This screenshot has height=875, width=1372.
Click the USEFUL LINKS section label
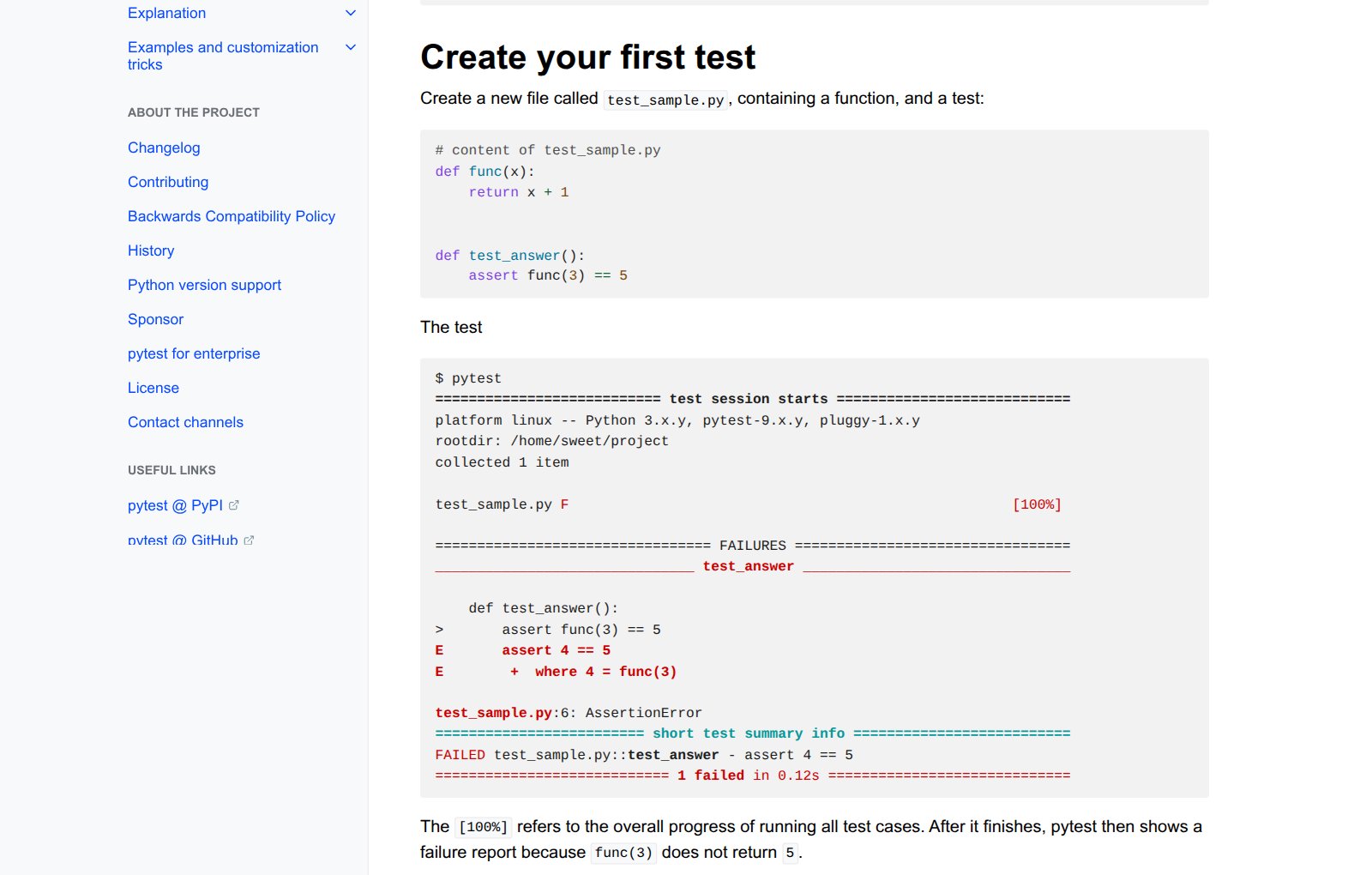[x=171, y=470]
